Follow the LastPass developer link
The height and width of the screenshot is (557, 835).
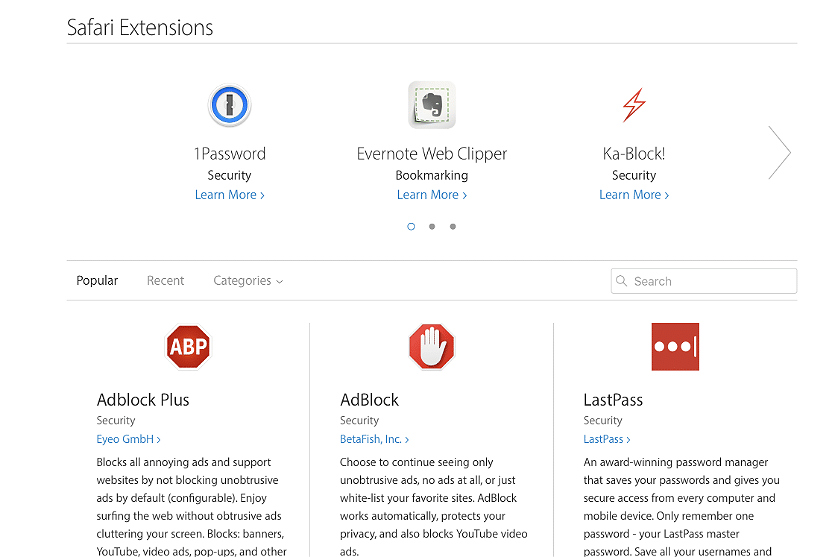point(607,439)
